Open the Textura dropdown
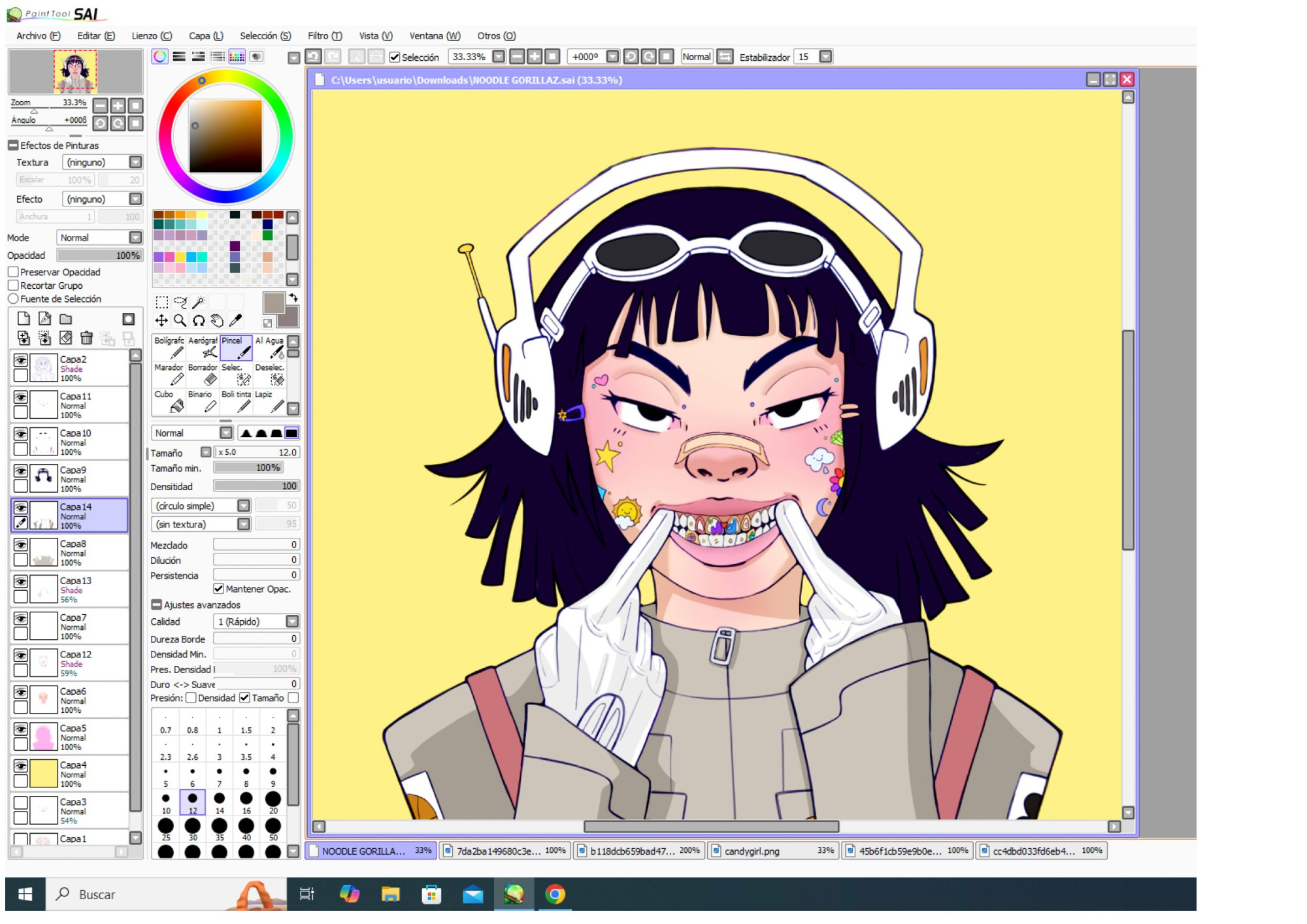1307x924 pixels. pyautogui.click(x=135, y=162)
